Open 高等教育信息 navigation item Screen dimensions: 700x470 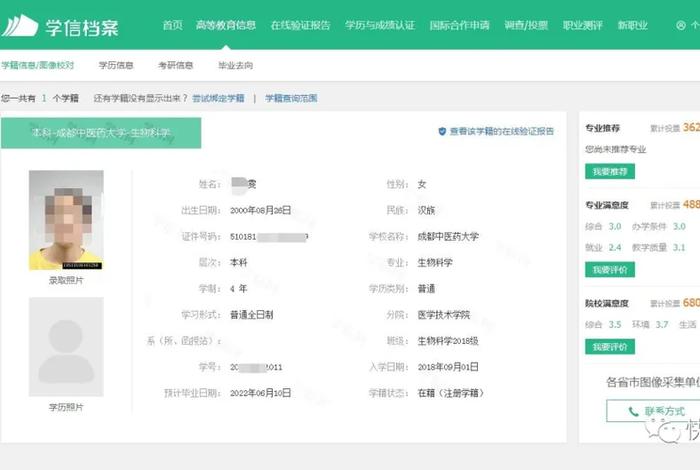[x=226, y=25]
